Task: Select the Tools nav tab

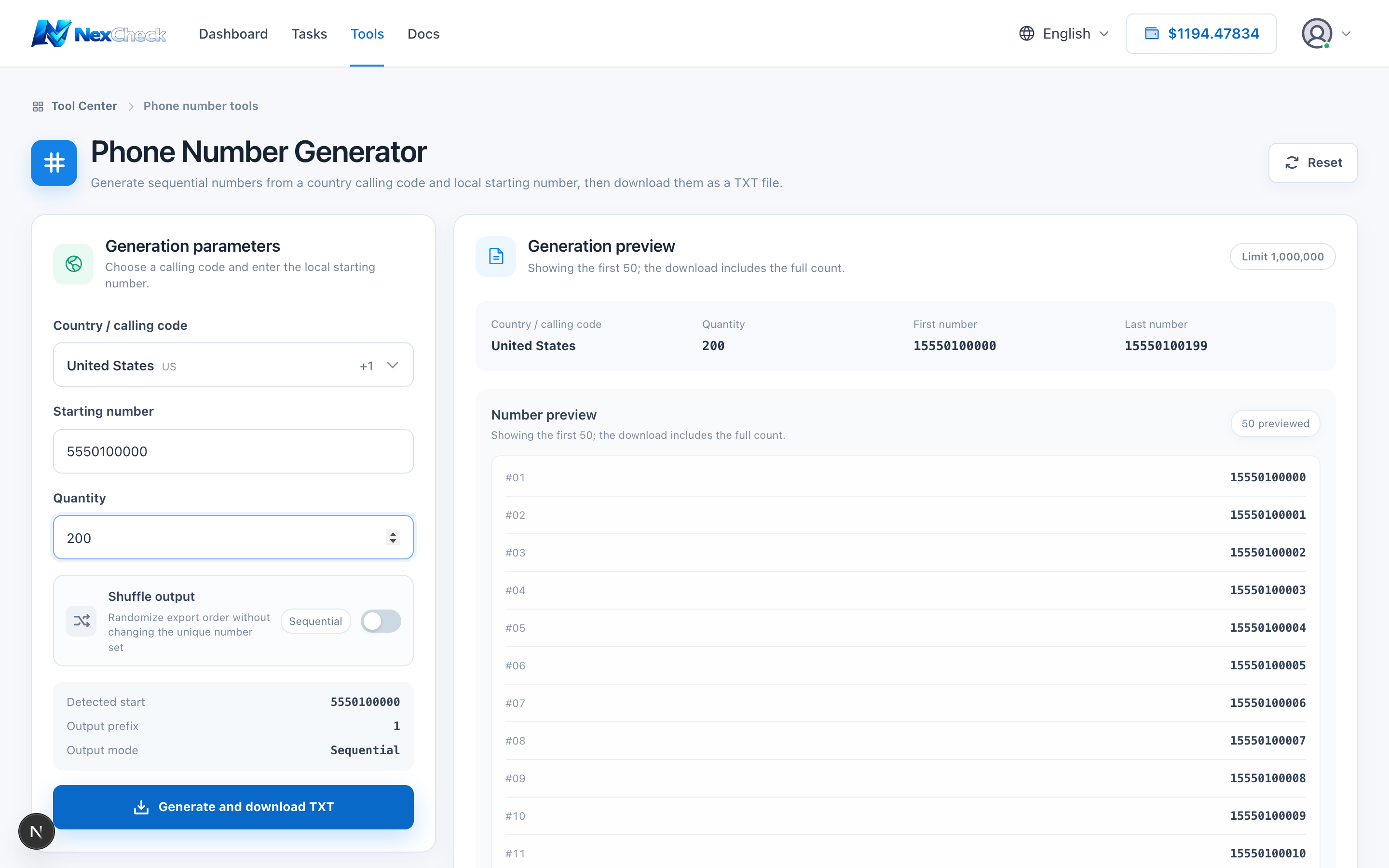Action: [x=367, y=34]
